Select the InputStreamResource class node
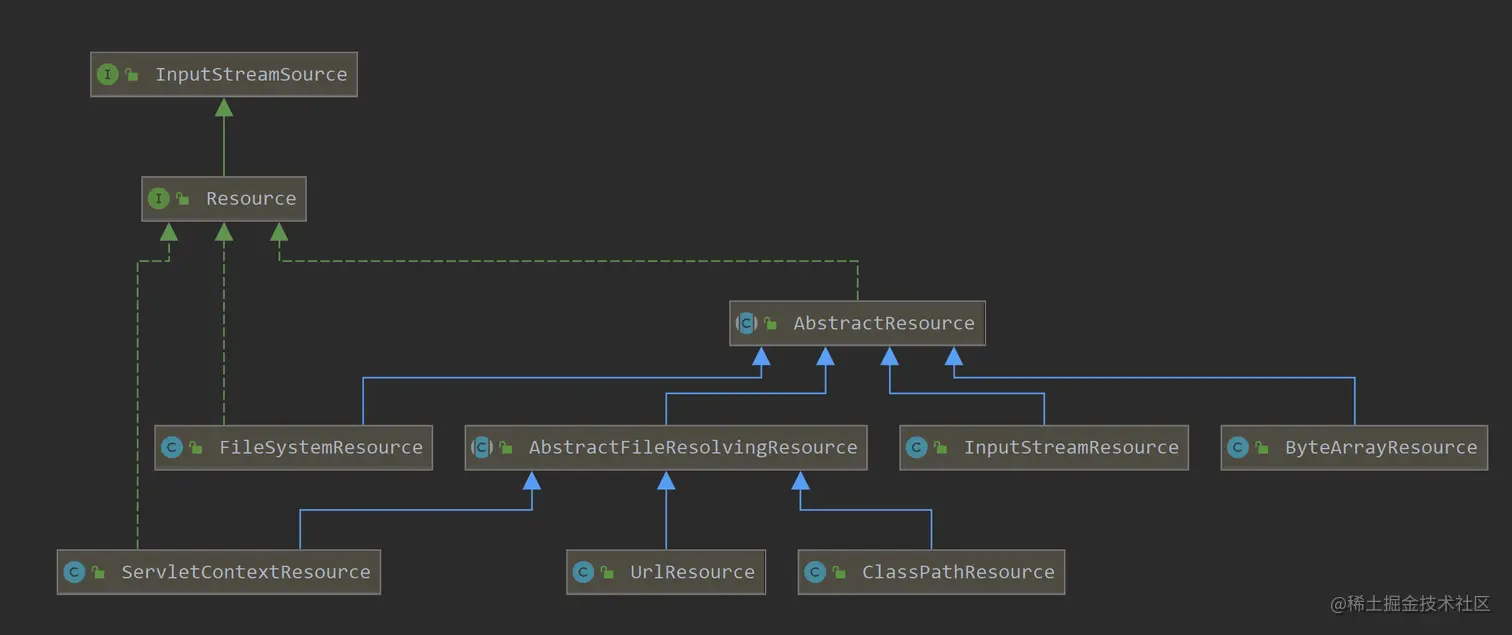Screen dimensions: 1512x635 pyautogui.click(x=1044, y=447)
